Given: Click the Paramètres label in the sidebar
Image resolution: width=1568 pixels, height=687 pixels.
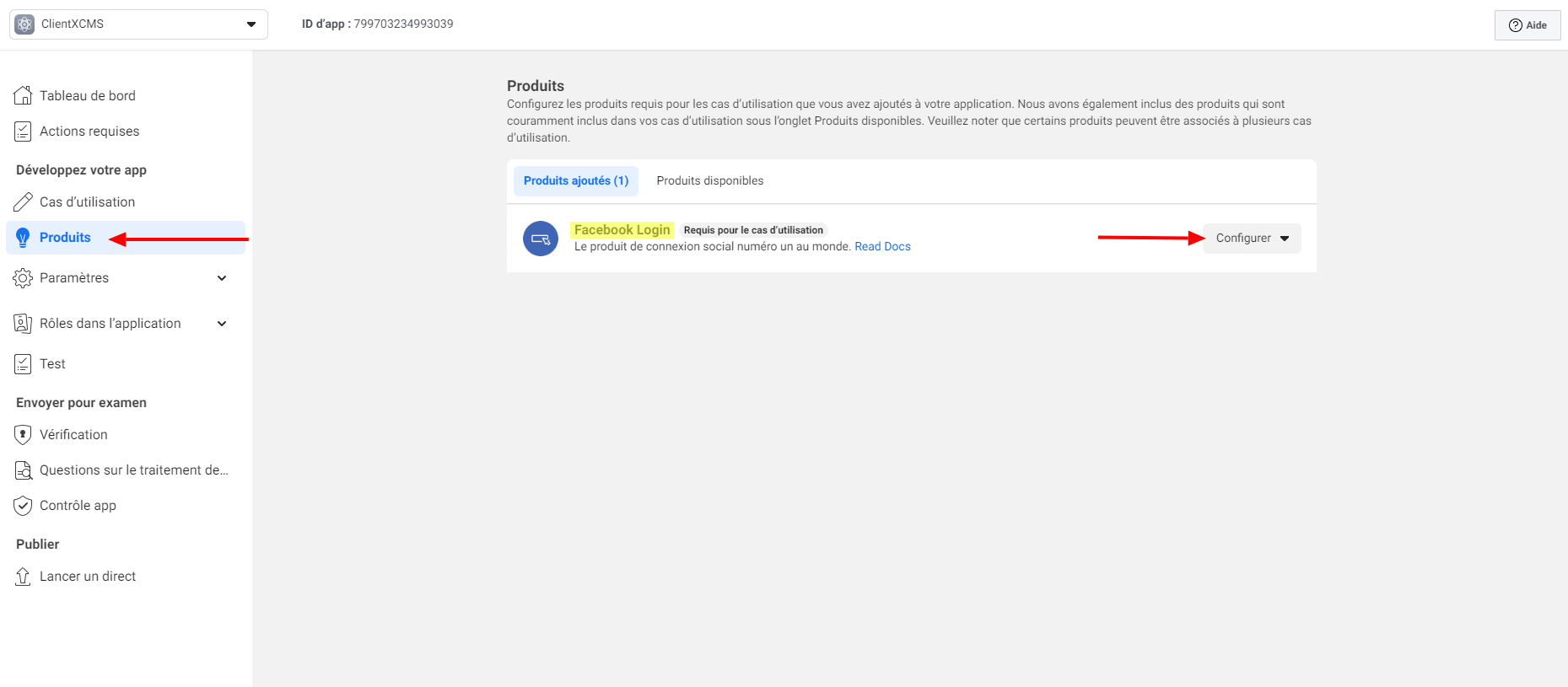Looking at the screenshot, I should [74, 277].
